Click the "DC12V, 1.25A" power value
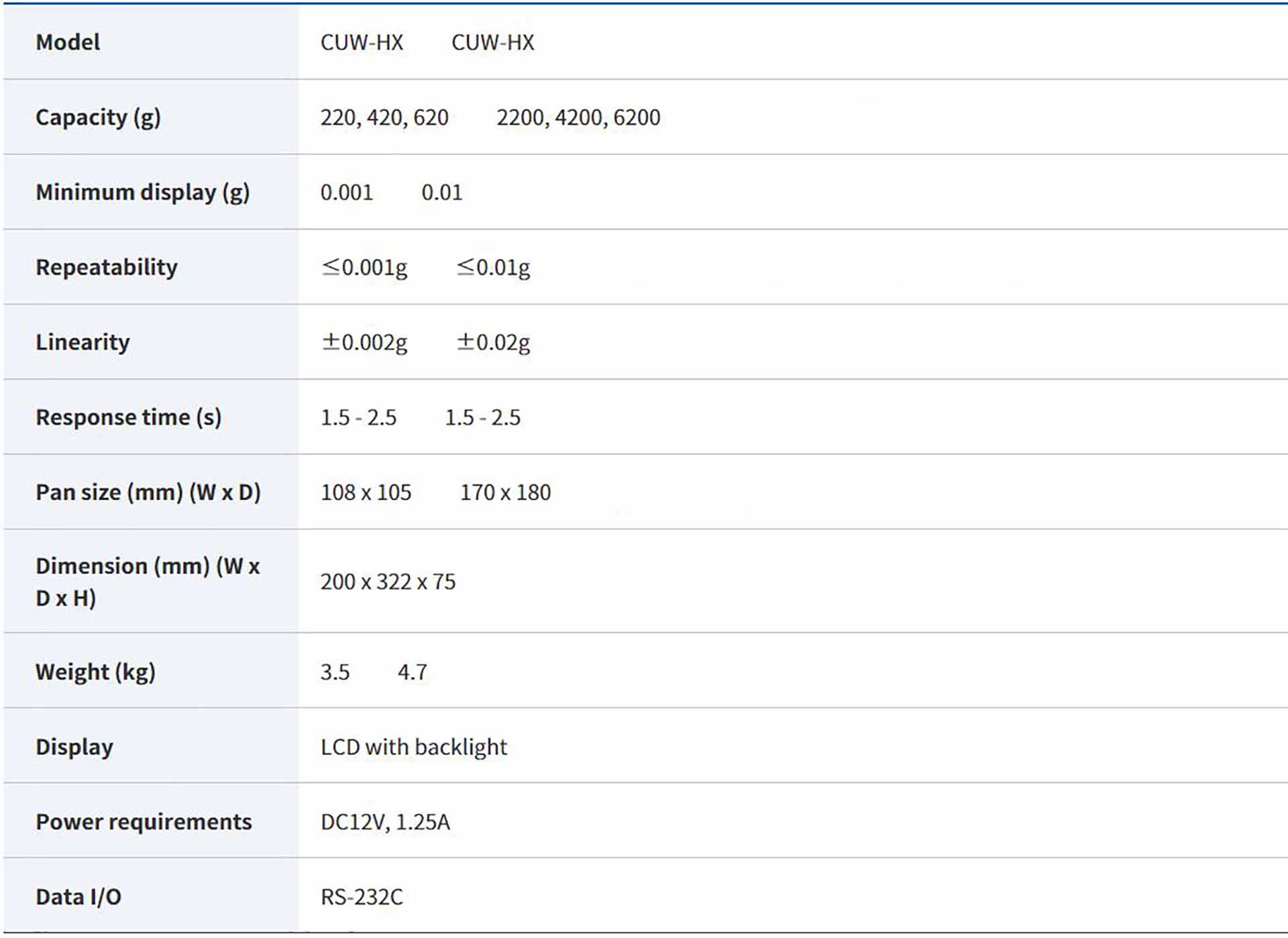The width and height of the screenshot is (1288, 938). click(385, 822)
